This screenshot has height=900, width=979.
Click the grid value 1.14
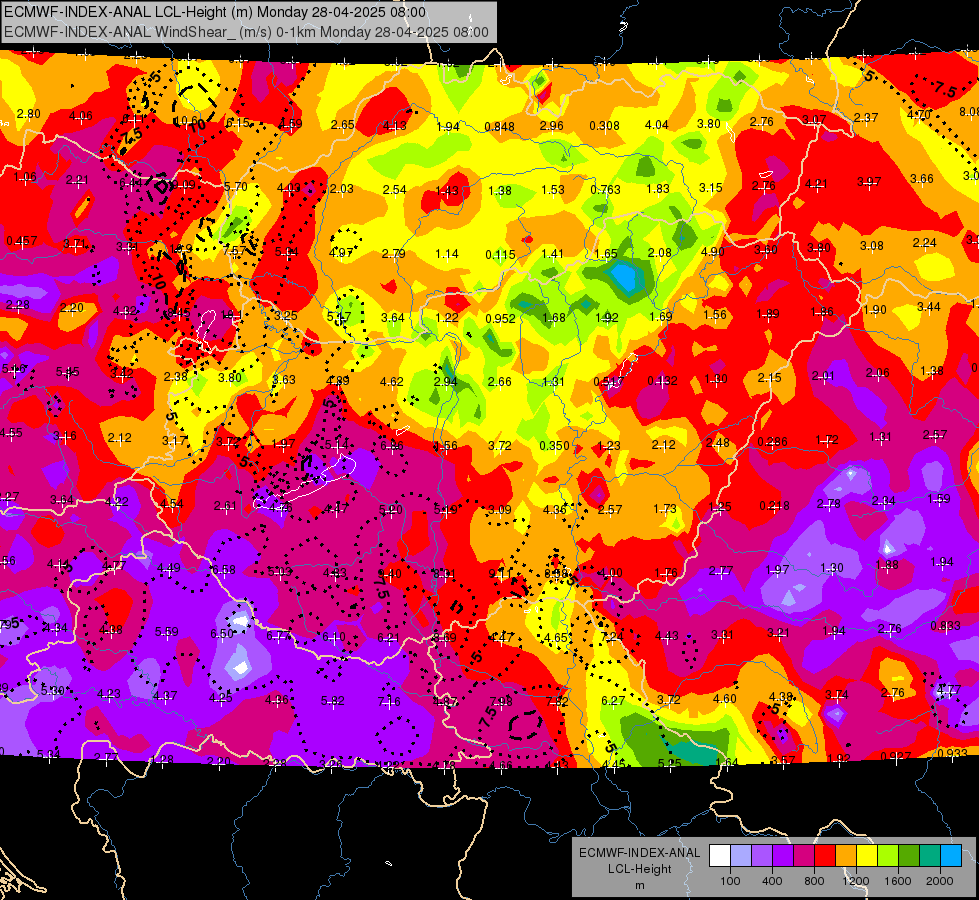446,254
